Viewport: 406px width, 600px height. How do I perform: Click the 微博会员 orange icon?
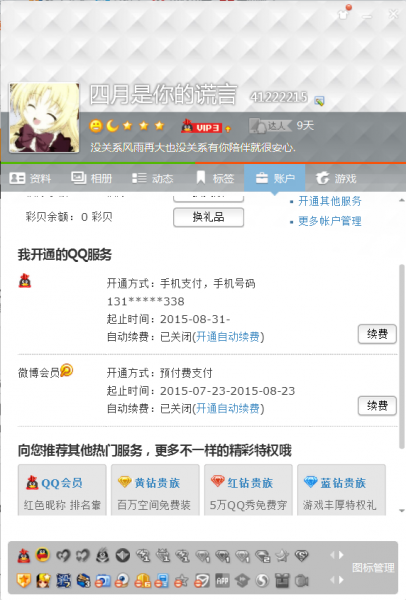click(x=67, y=370)
